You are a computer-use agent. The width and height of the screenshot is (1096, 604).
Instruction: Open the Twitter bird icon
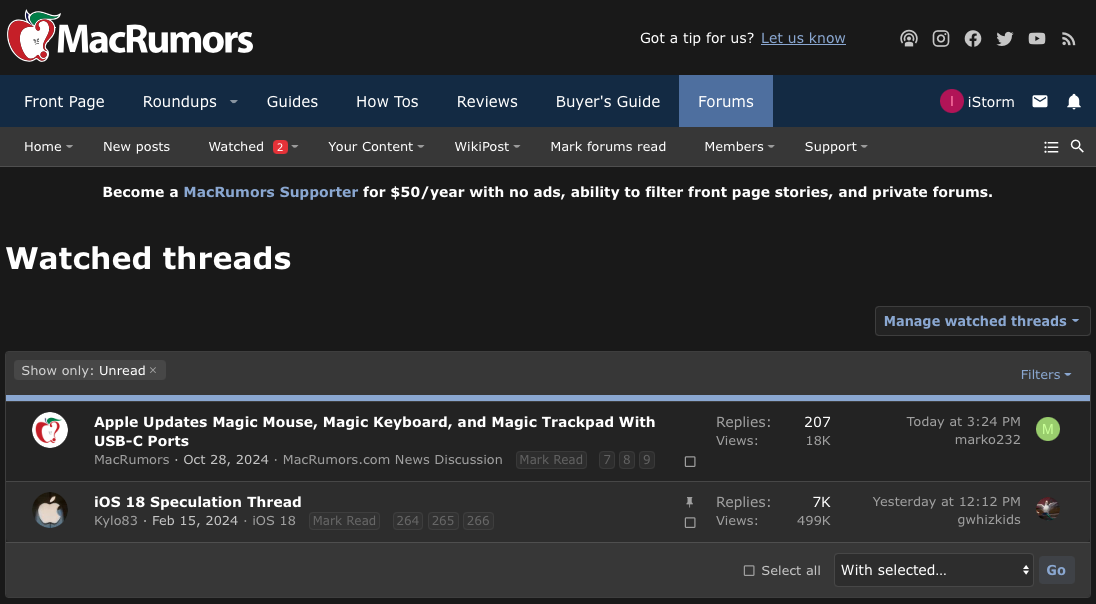pos(1005,38)
